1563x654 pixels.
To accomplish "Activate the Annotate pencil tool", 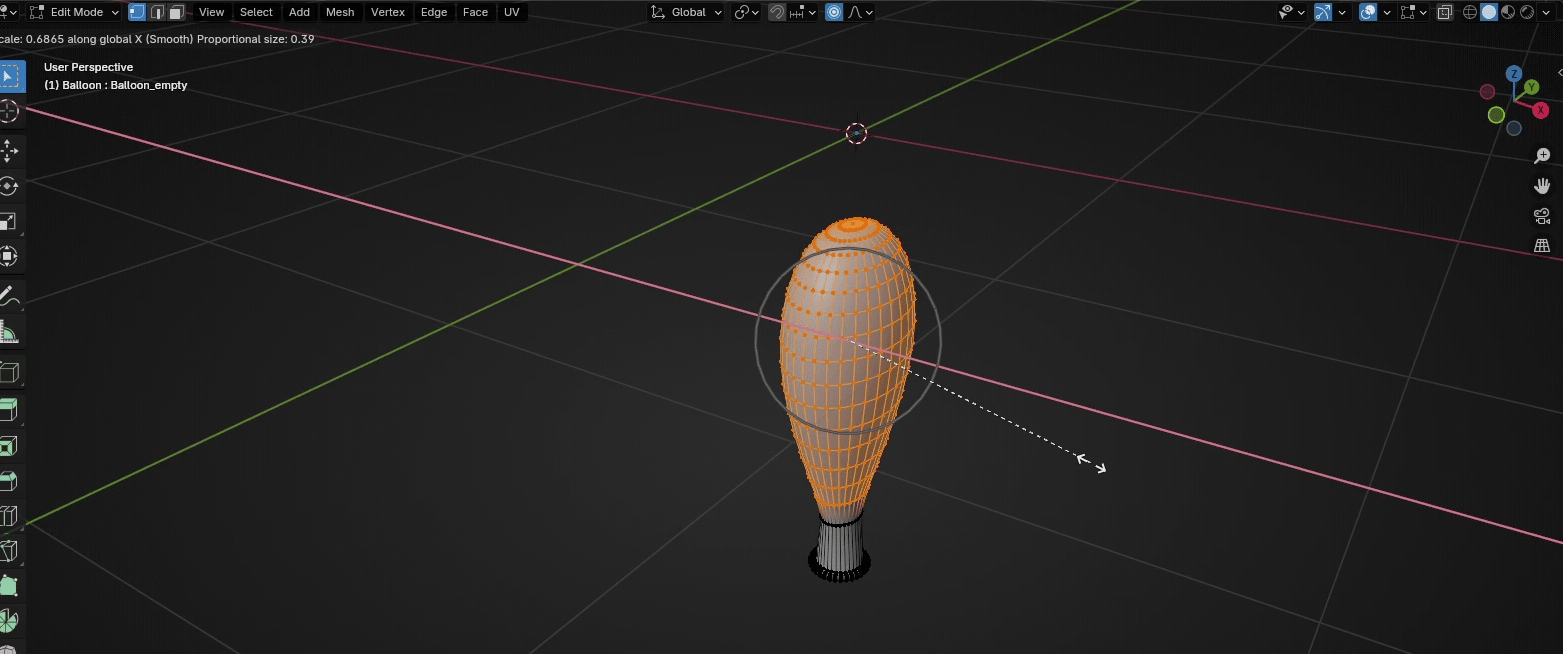I will pyautogui.click(x=9, y=295).
